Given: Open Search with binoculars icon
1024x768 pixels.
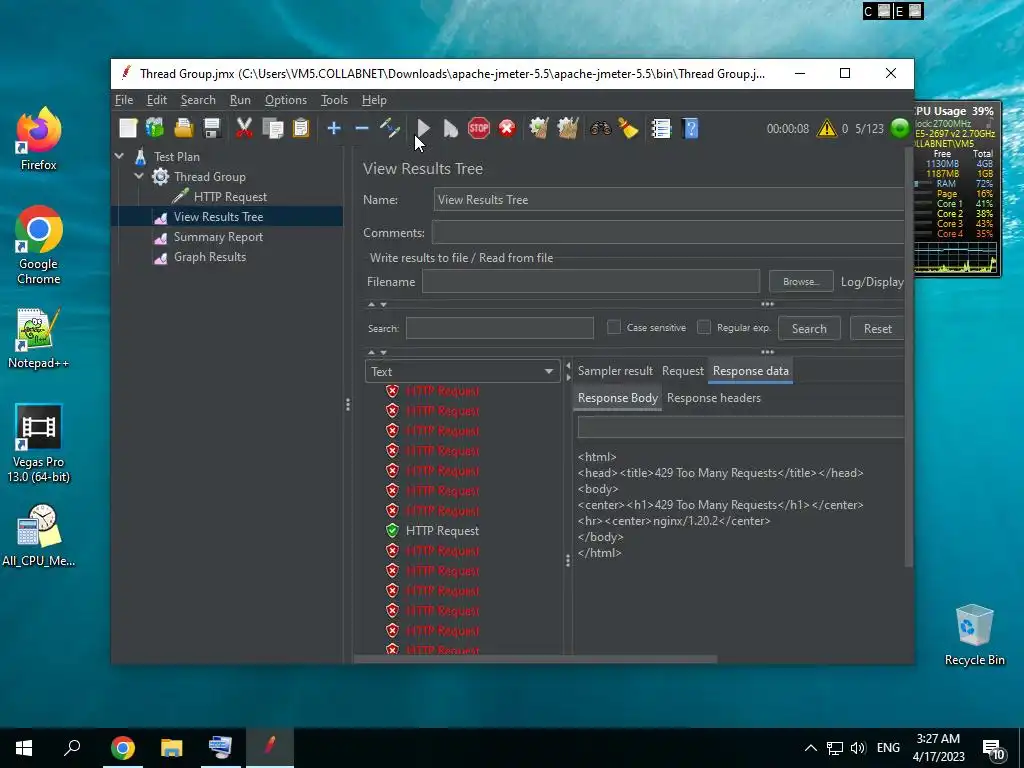Looking at the screenshot, I should [600, 128].
